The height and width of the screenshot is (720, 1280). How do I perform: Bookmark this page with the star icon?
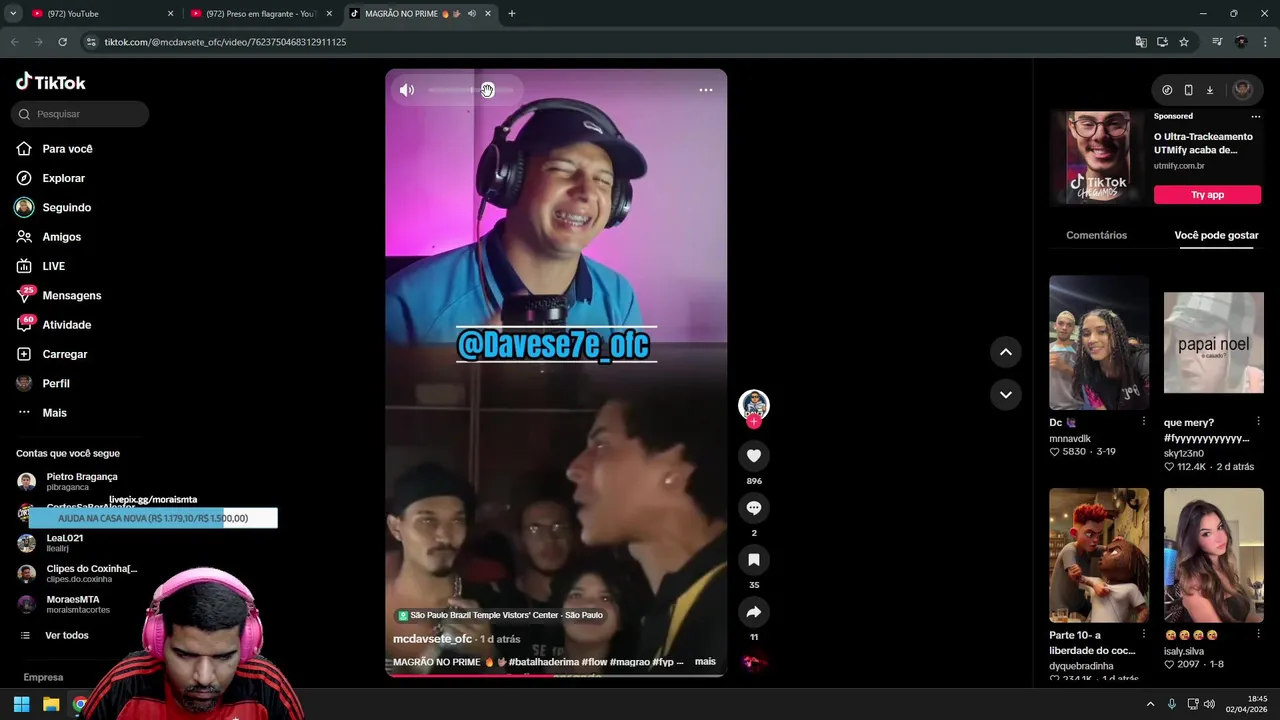[x=1184, y=42]
